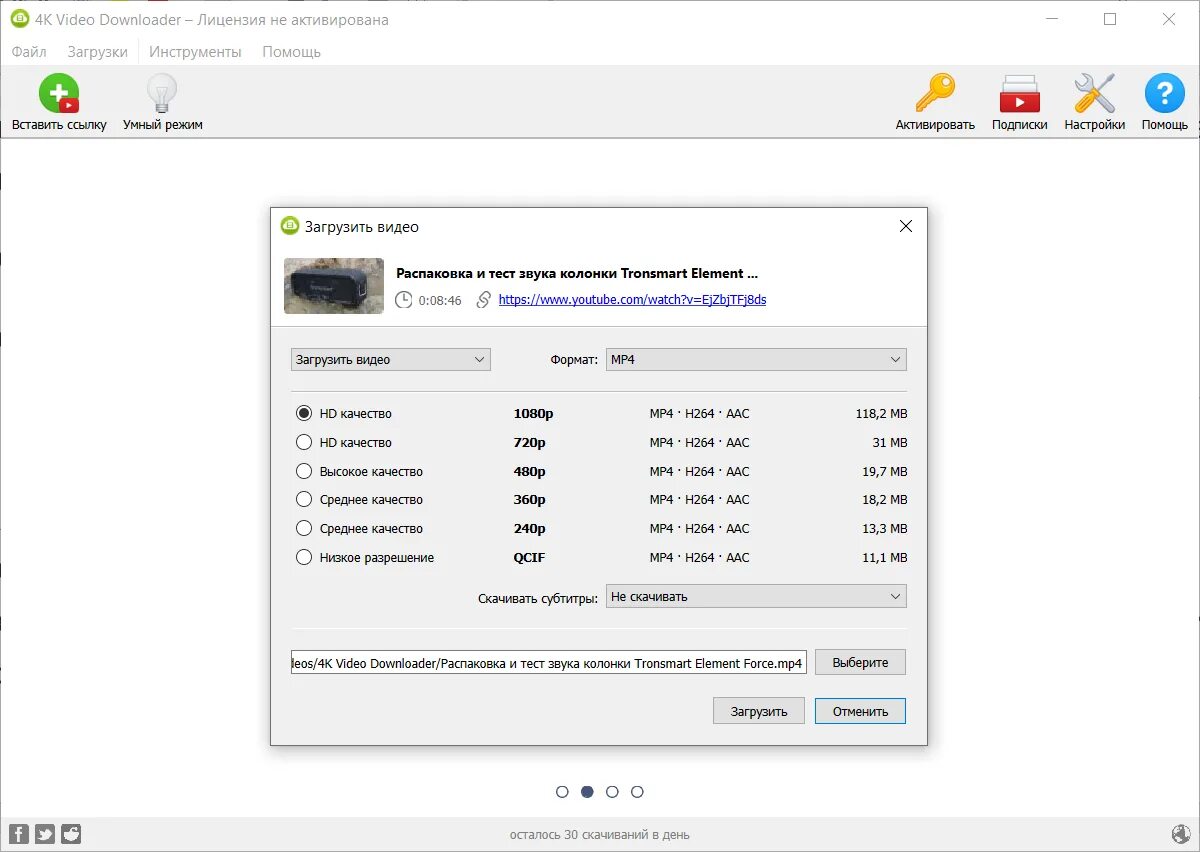1200x852 pixels.
Task: Go to third page indicator dot
Action: pos(612,791)
